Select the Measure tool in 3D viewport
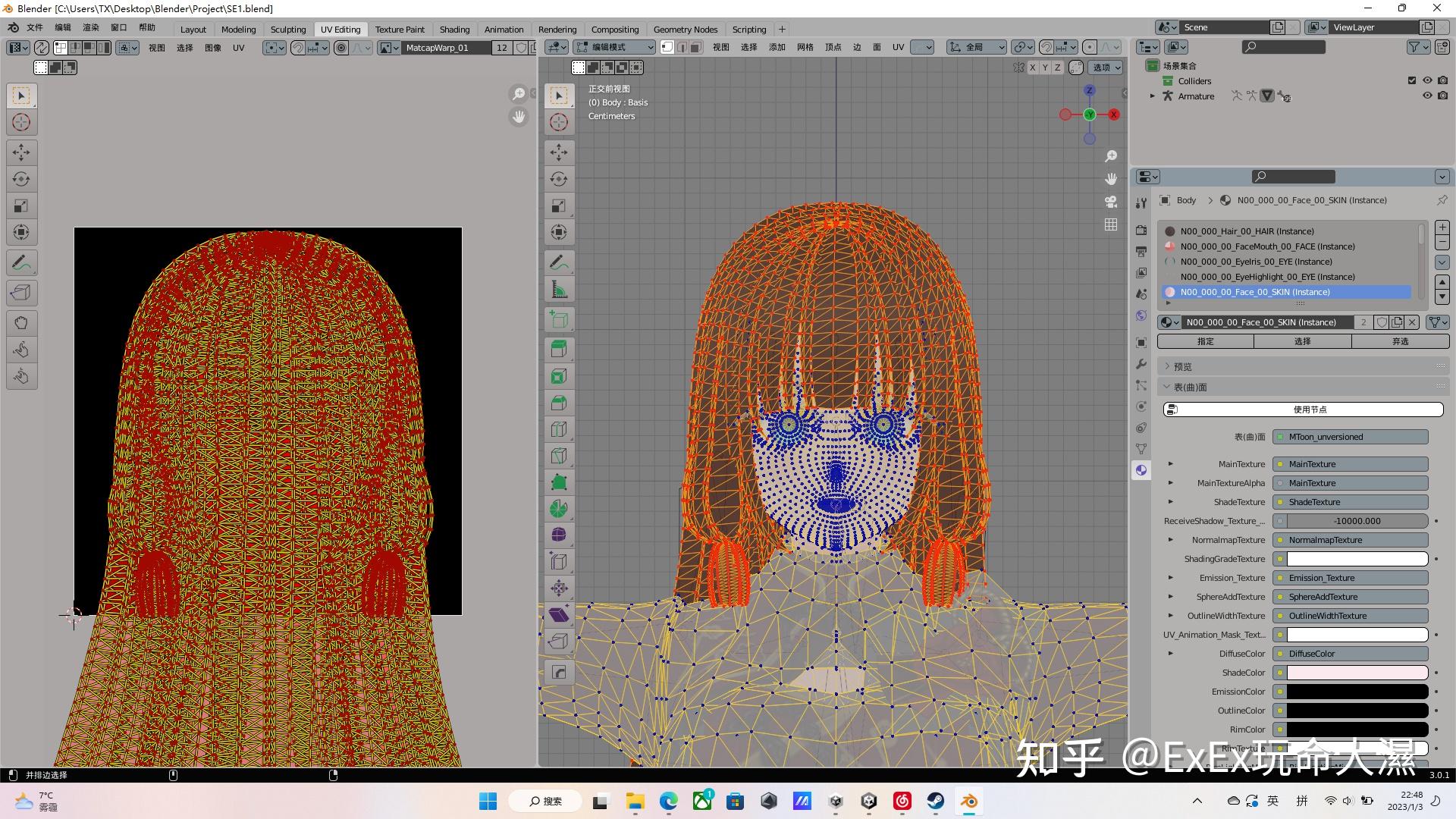 [559, 290]
